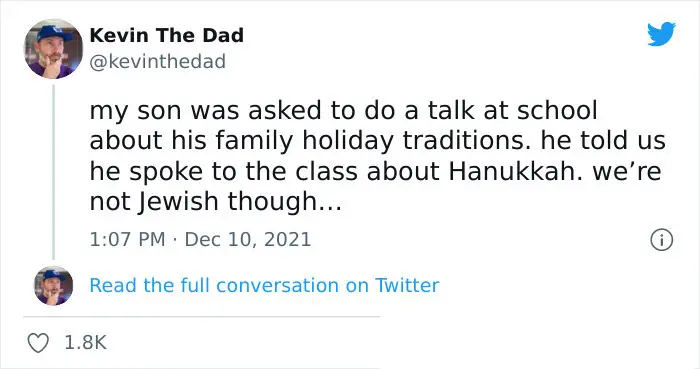The width and height of the screenshot is (700, 369).
Task: Click the "not Jewish though..." closing line
Action: tap(216, 202)
